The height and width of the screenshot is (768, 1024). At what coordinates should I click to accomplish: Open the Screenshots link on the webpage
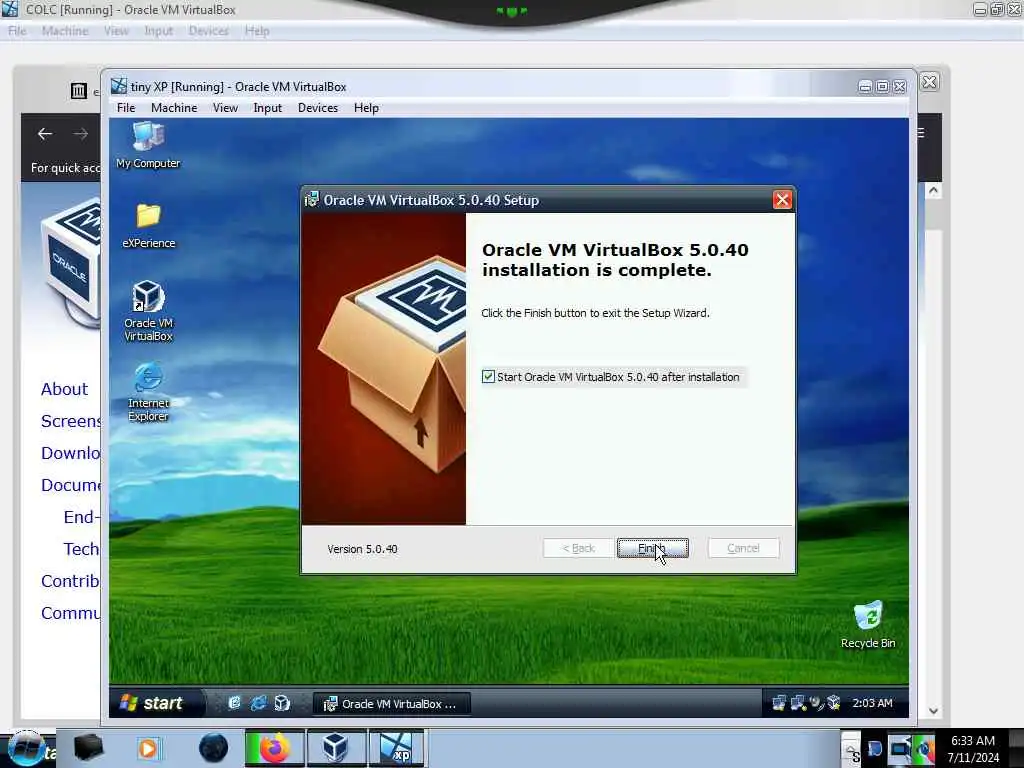point(71,421)
